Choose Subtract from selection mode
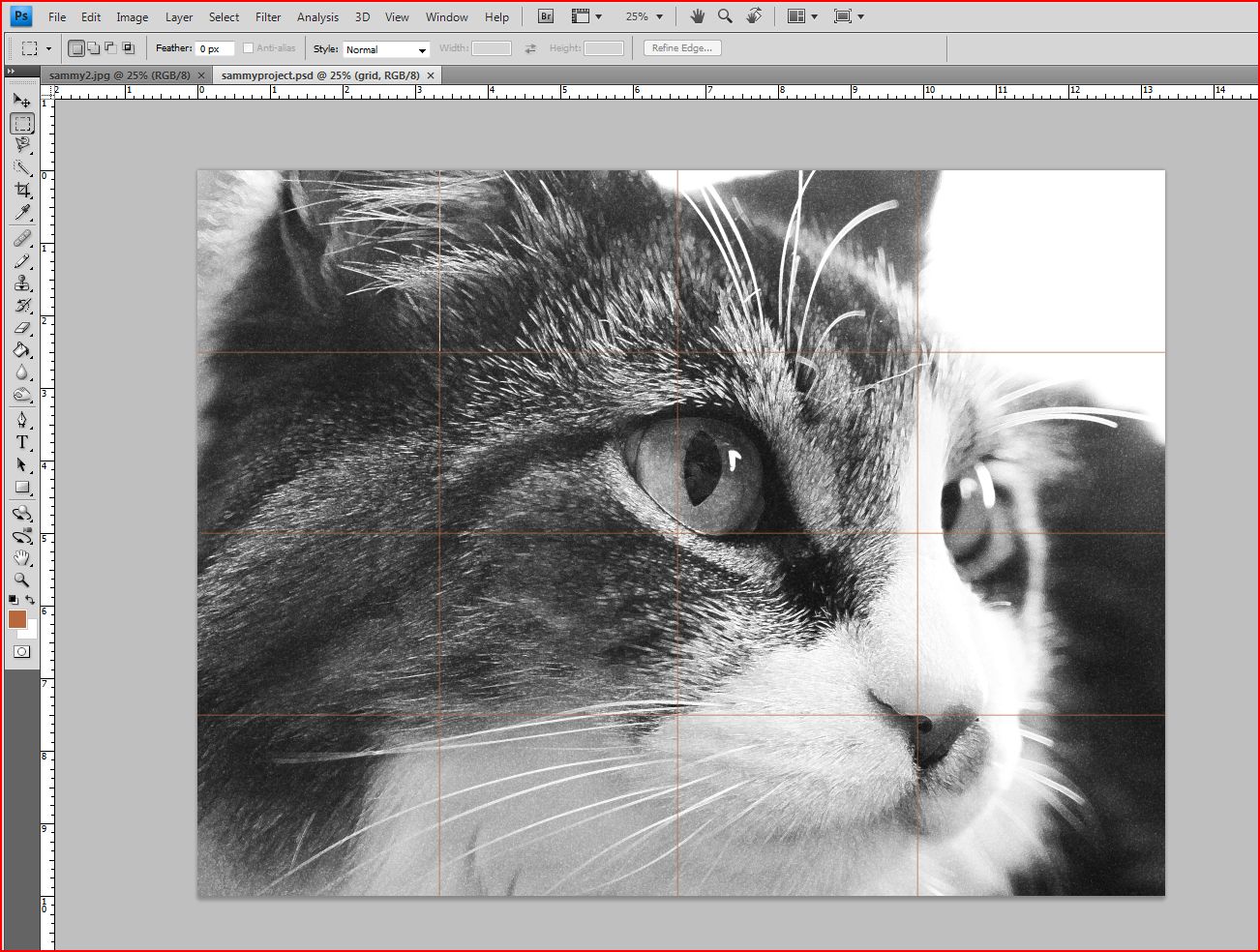 (x=110, y=48)
